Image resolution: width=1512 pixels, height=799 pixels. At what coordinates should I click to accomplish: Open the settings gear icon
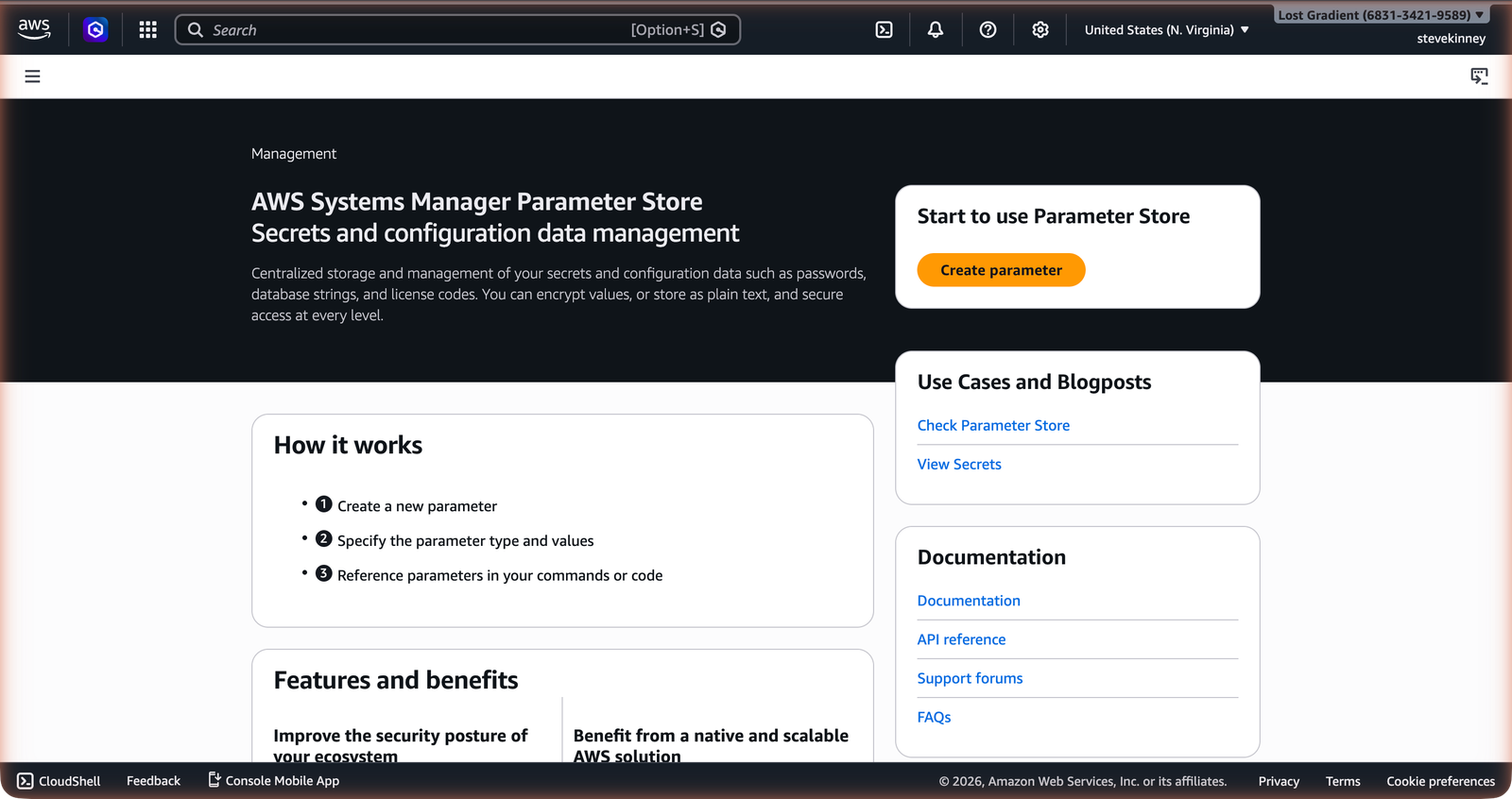click(1040, 30)
